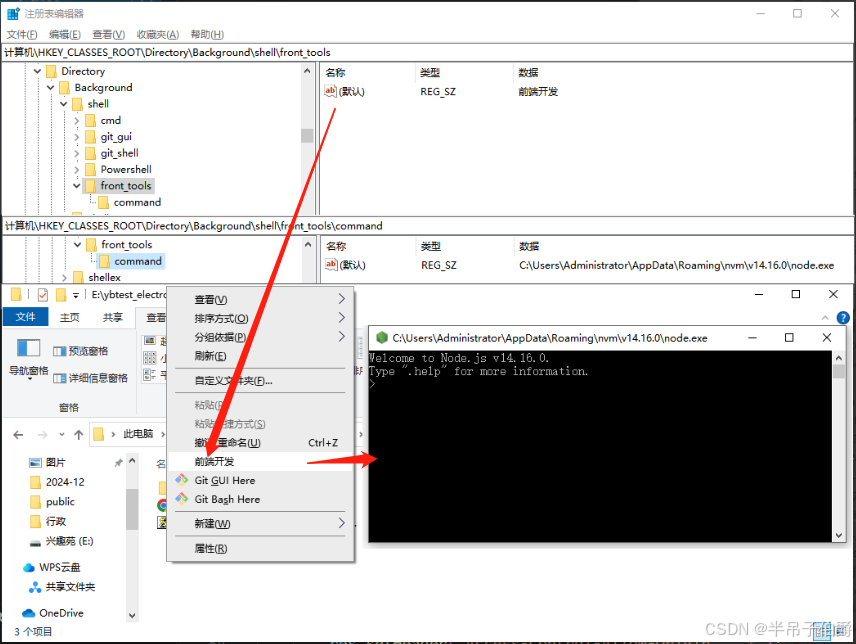
Task: Open the 编辑(E) menu in Registry Editor
Action: [64, 34]
